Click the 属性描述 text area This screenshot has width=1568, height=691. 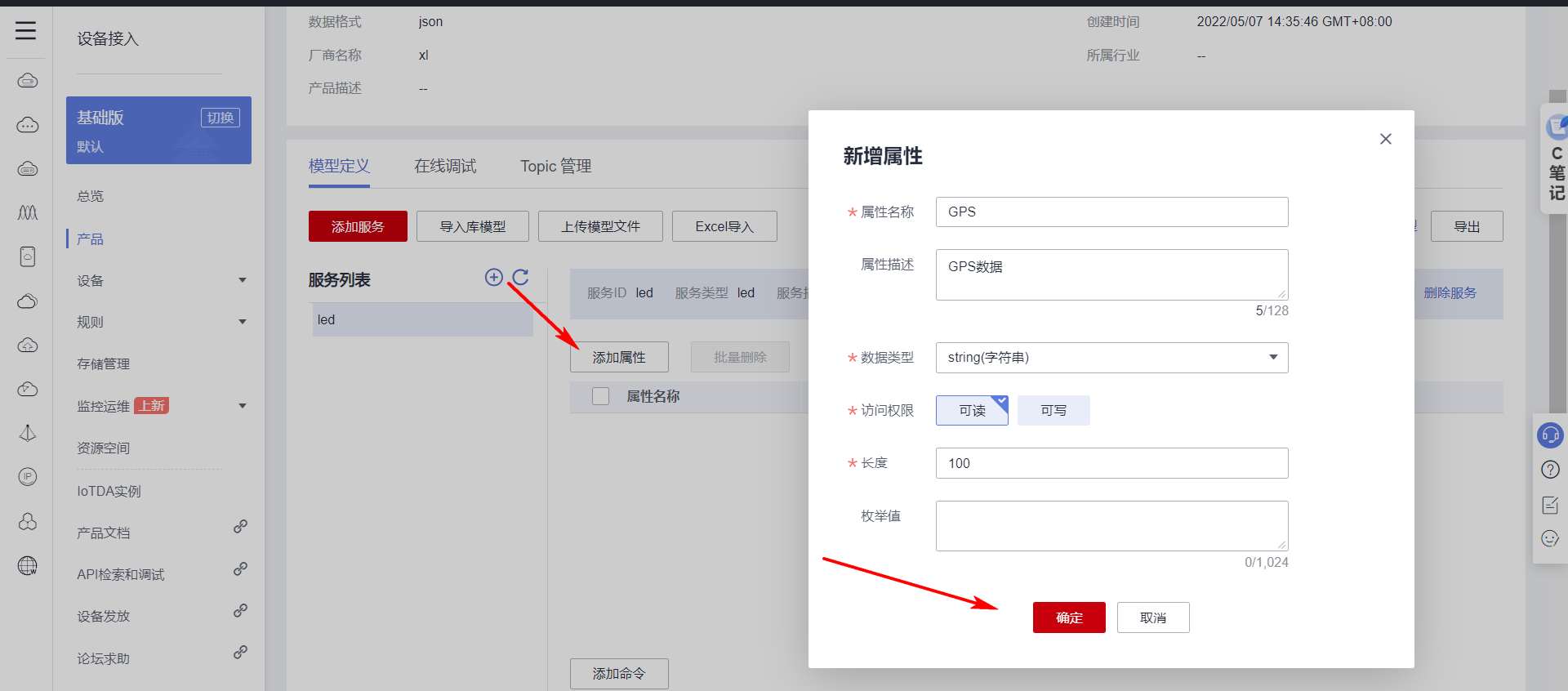pyautogui.click(x=1111, y=274)
